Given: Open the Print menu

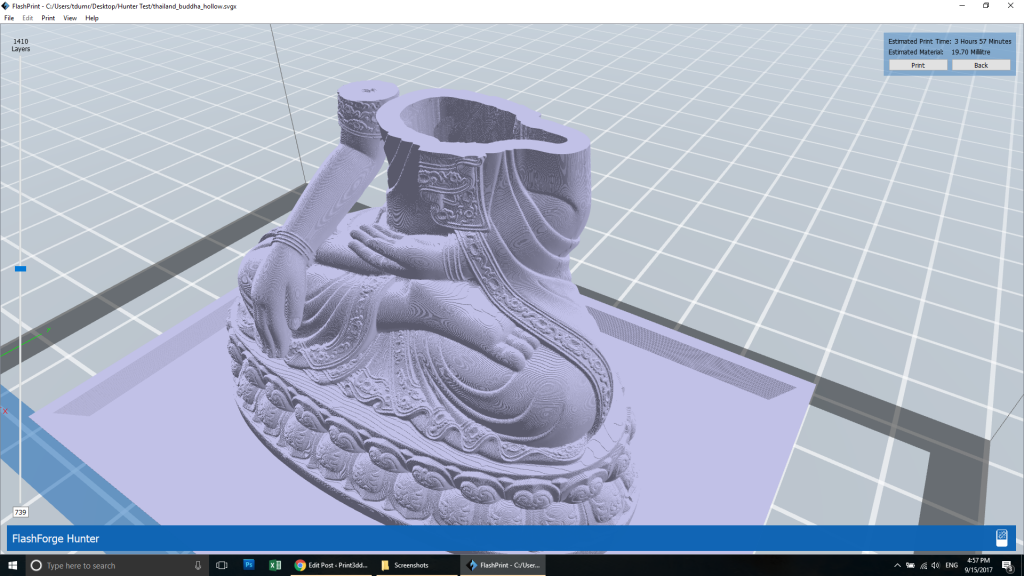Looking at the screenshot, I should point(48,18).
